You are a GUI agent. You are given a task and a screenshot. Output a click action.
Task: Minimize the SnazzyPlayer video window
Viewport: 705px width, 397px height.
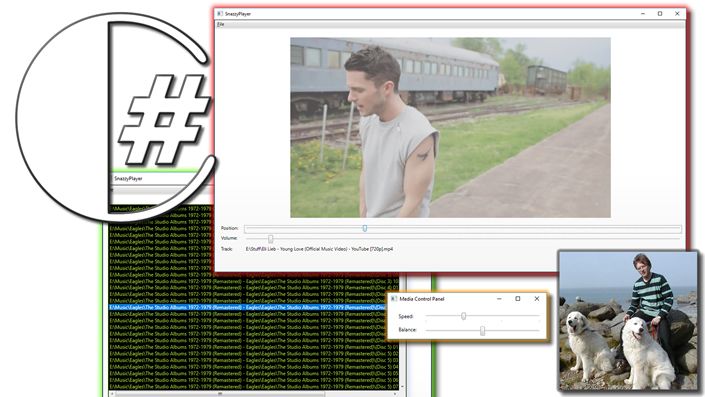coord(643,14)
